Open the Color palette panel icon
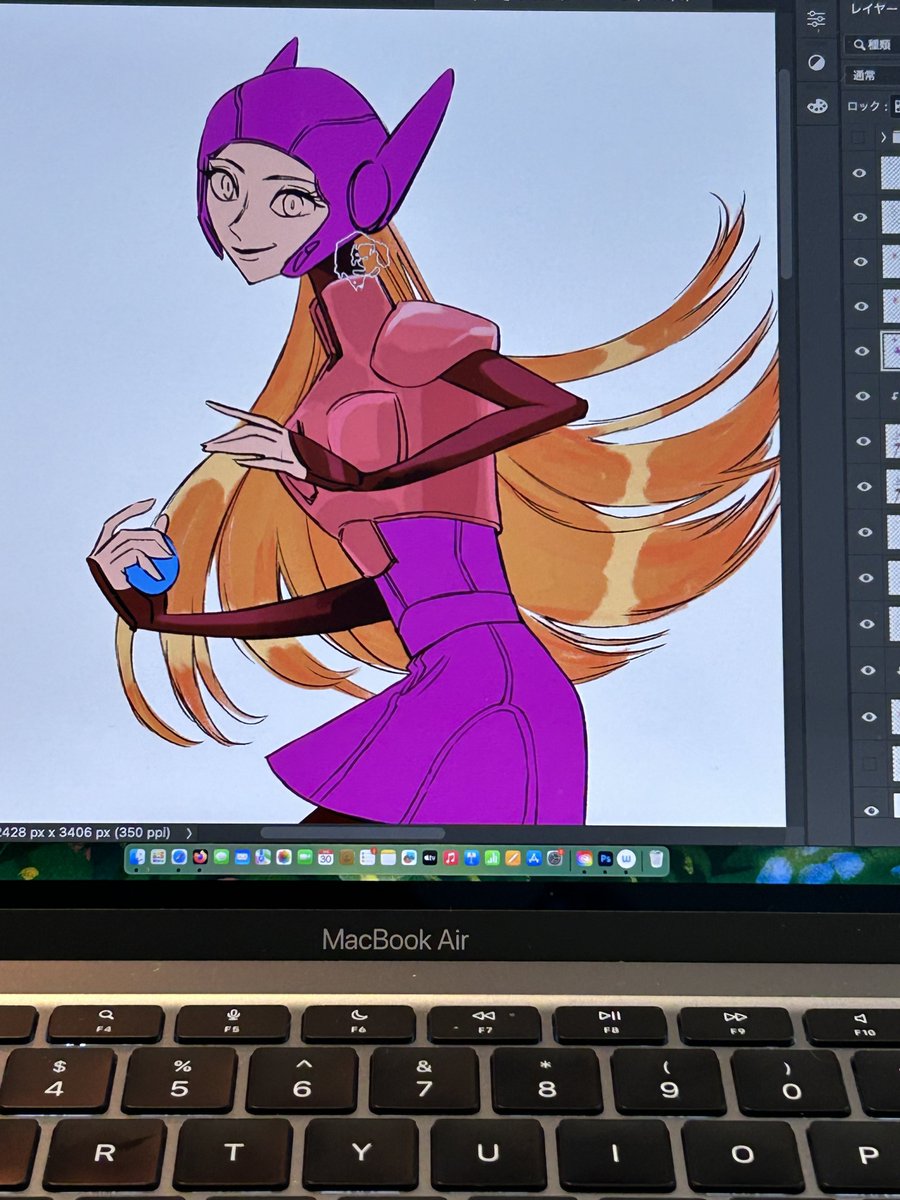The image size is (900, 1200). pos(817,105)
